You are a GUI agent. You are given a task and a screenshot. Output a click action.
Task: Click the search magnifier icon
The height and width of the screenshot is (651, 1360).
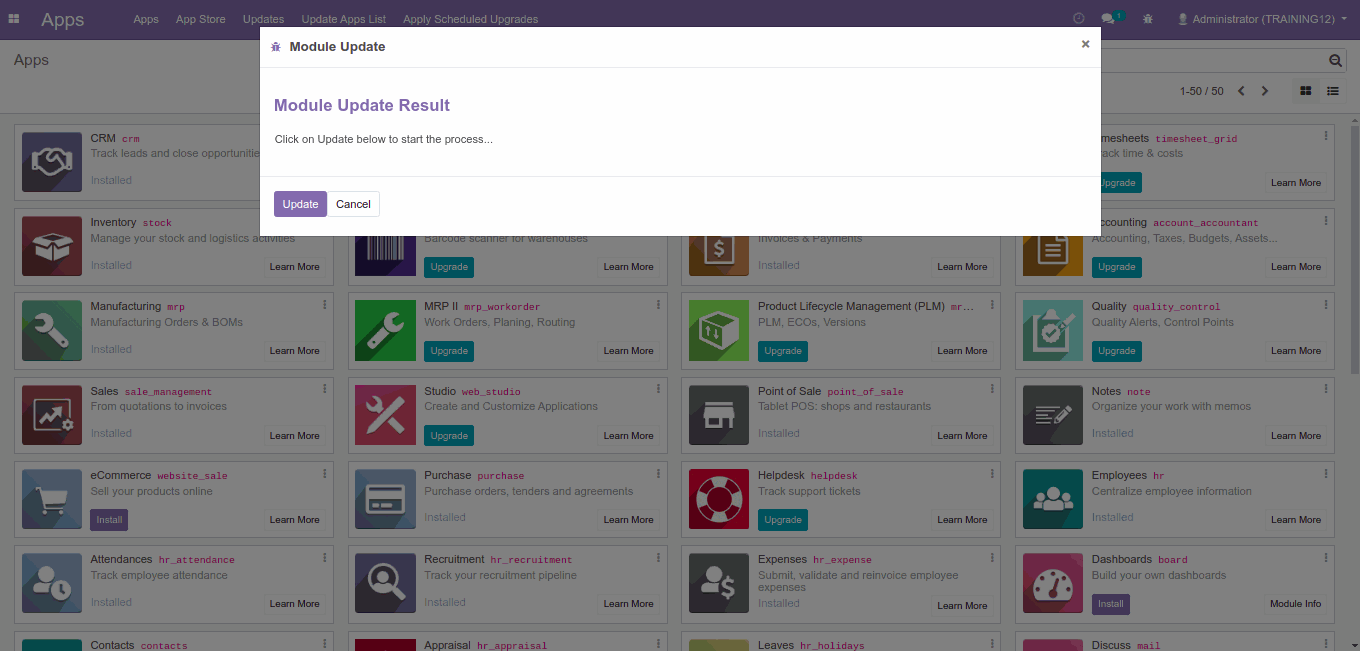click(1335, 61)
